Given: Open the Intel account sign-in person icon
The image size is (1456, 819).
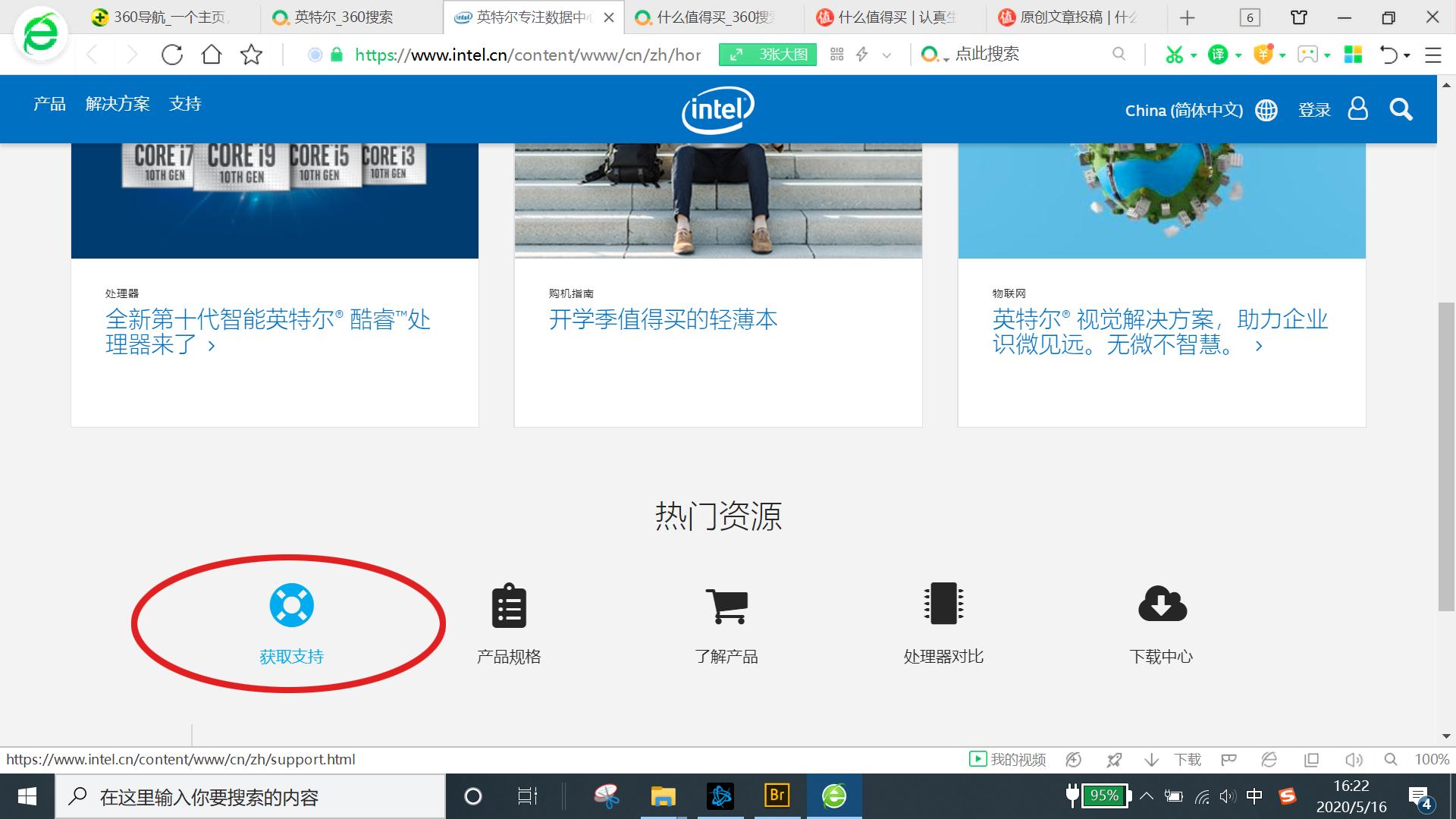Looking at the screenshot, I should 1357,109.
